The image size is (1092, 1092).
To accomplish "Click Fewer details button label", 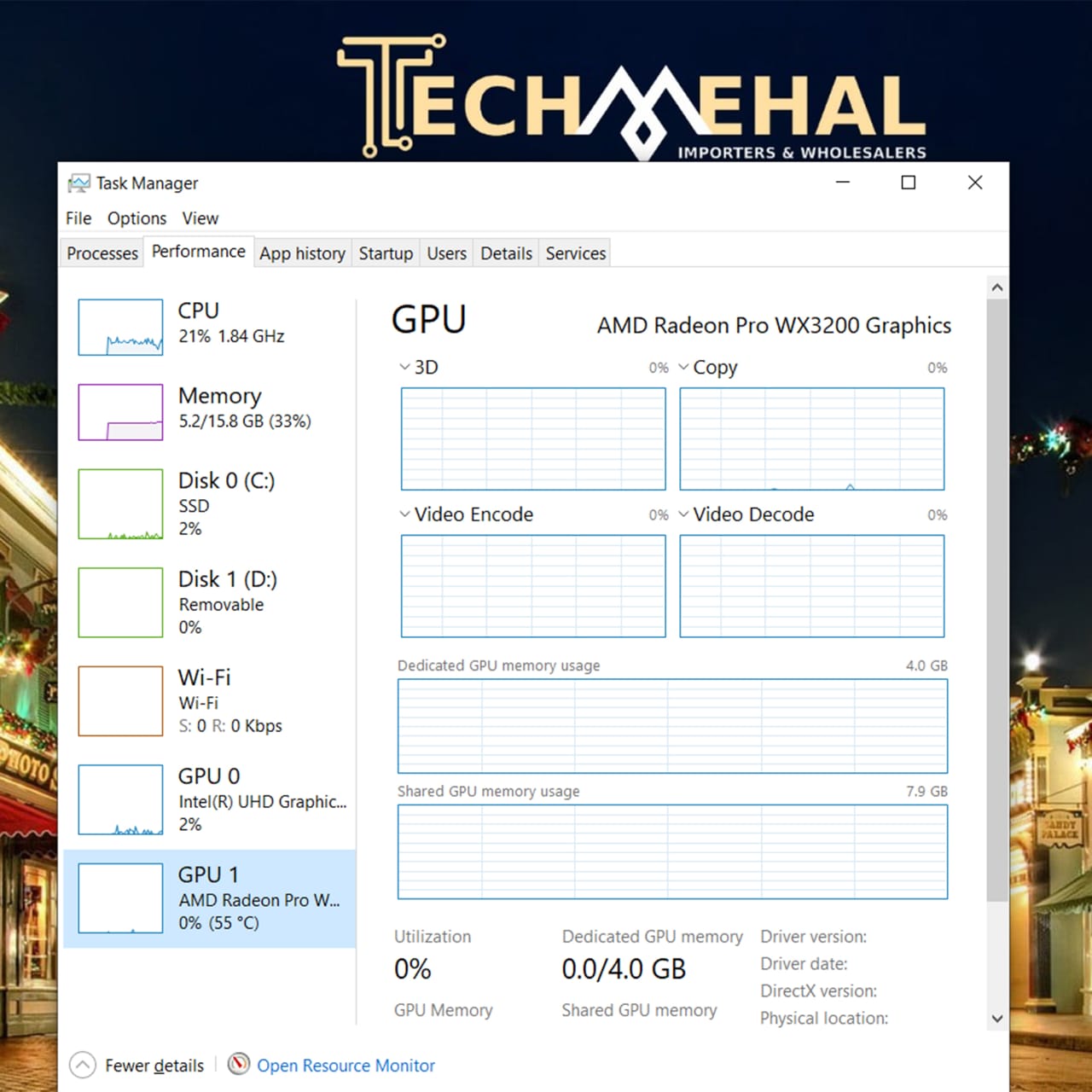I will [x=154, y=1066].
